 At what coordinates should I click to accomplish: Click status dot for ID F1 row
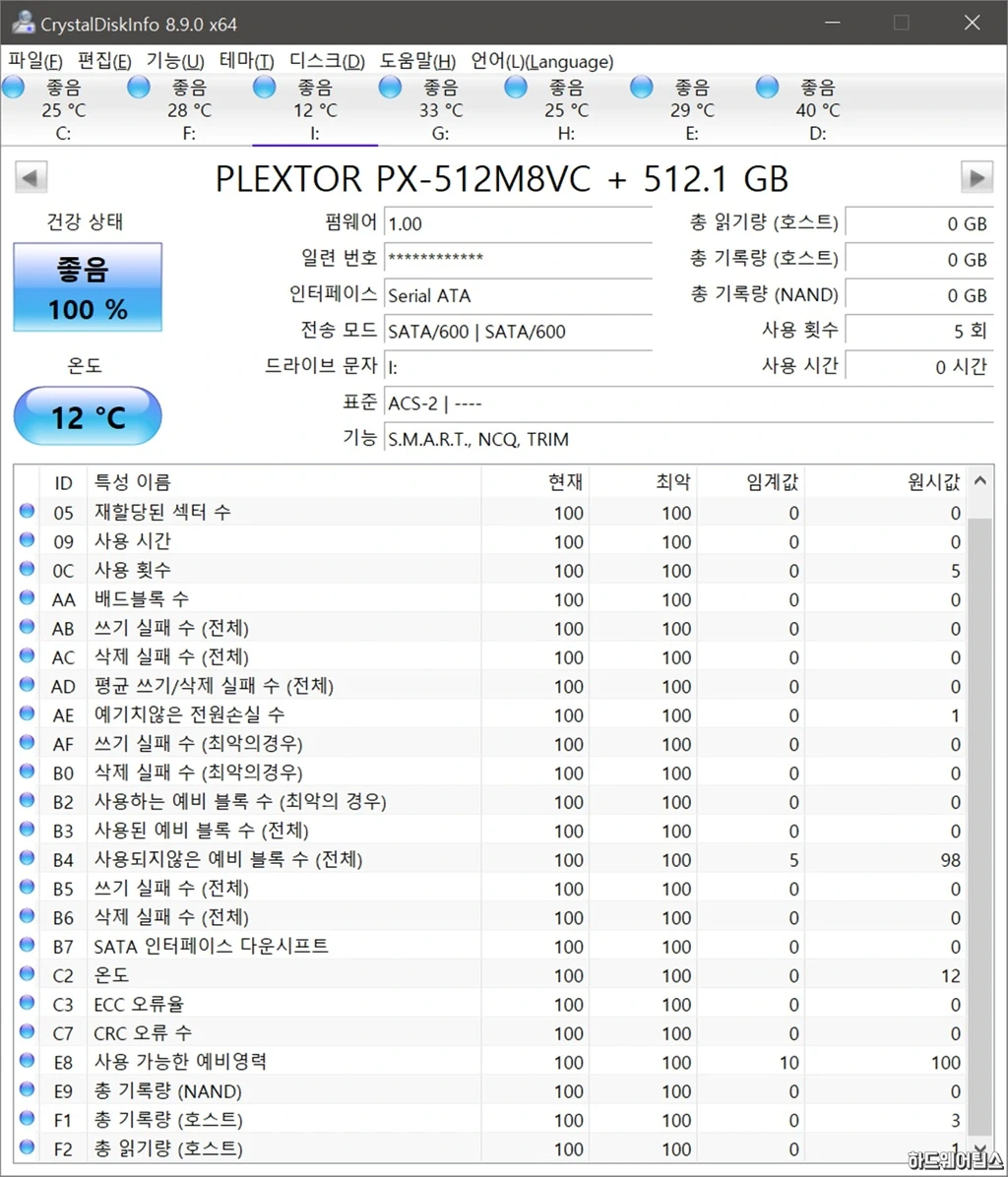27,1118
